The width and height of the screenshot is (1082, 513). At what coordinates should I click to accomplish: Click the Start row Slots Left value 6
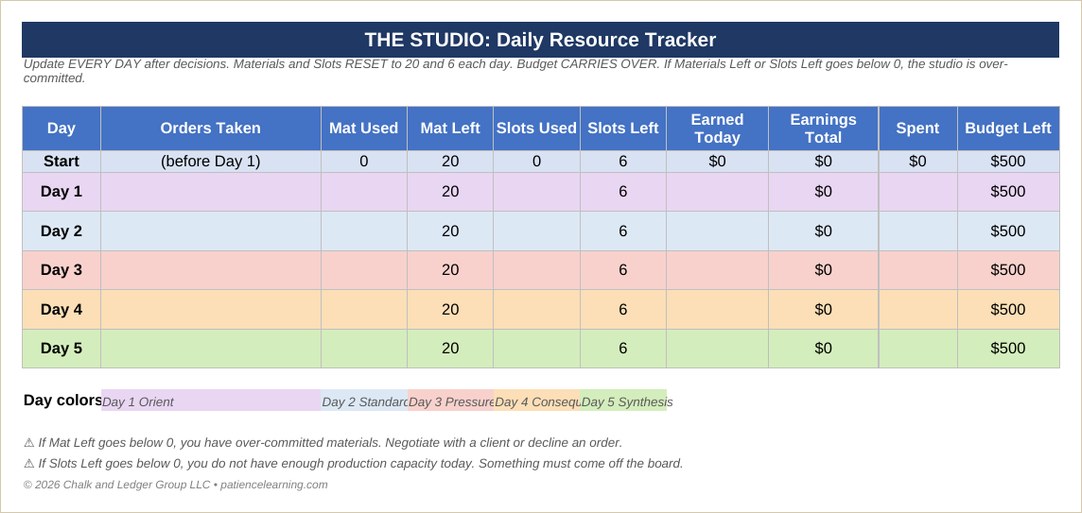pos(623,162)
